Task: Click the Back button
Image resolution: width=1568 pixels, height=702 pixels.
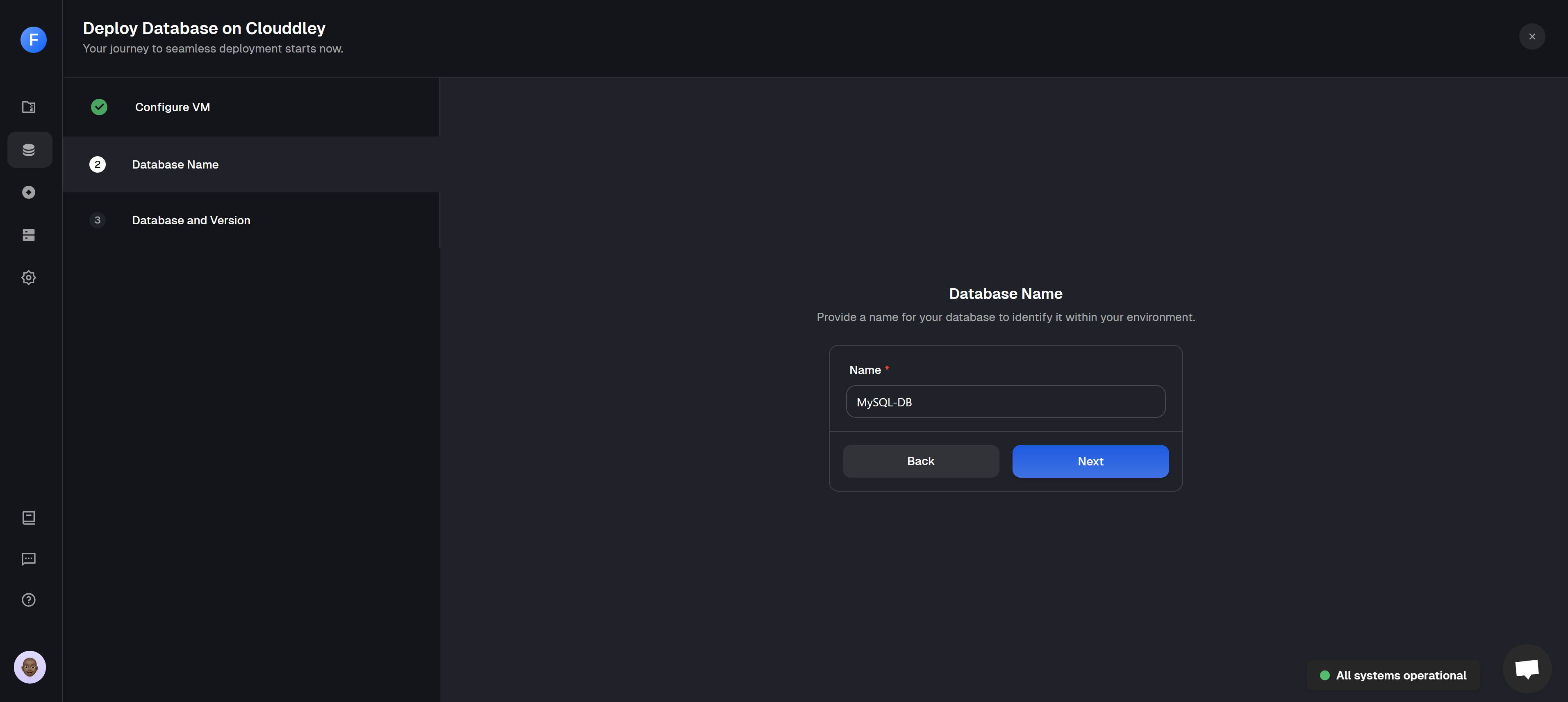Action: tap(920, 461)
